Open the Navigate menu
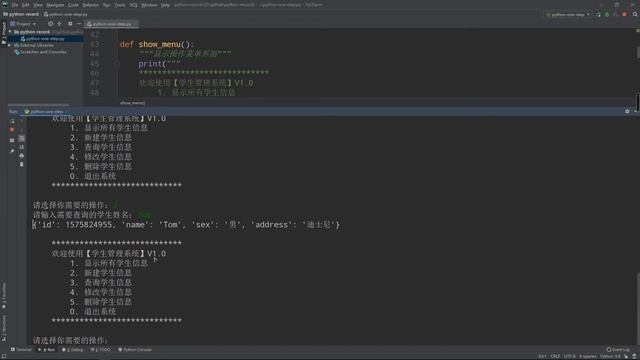 click(55, 5)
